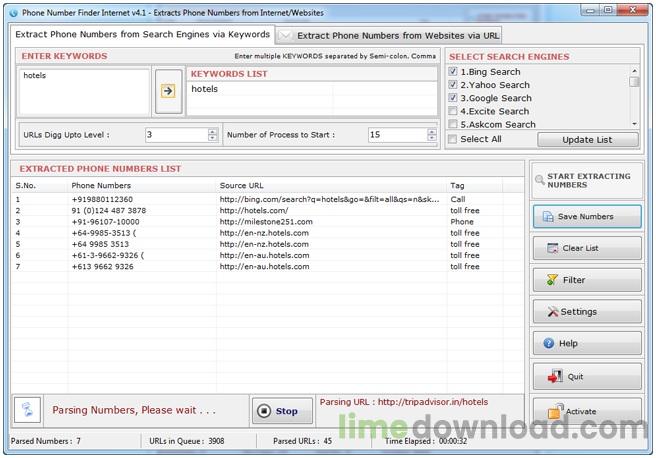The height and width of the screenshot is (458, 656).
Task: Click the keywords entry text box
Action: [x=85, y=92]
